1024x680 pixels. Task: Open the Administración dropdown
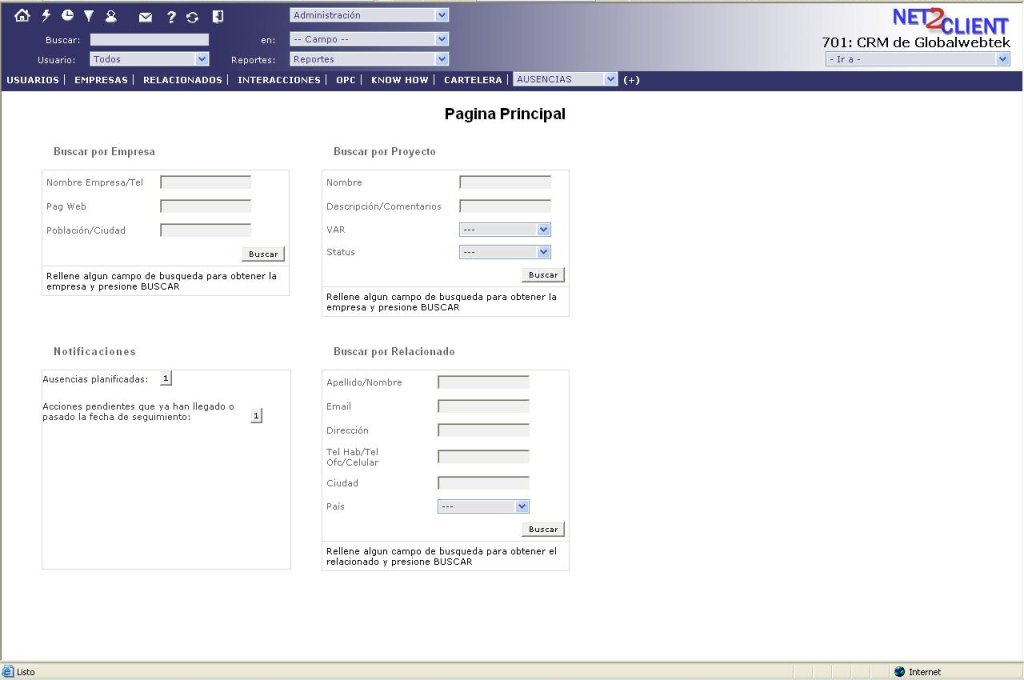(x=369, y=15)
